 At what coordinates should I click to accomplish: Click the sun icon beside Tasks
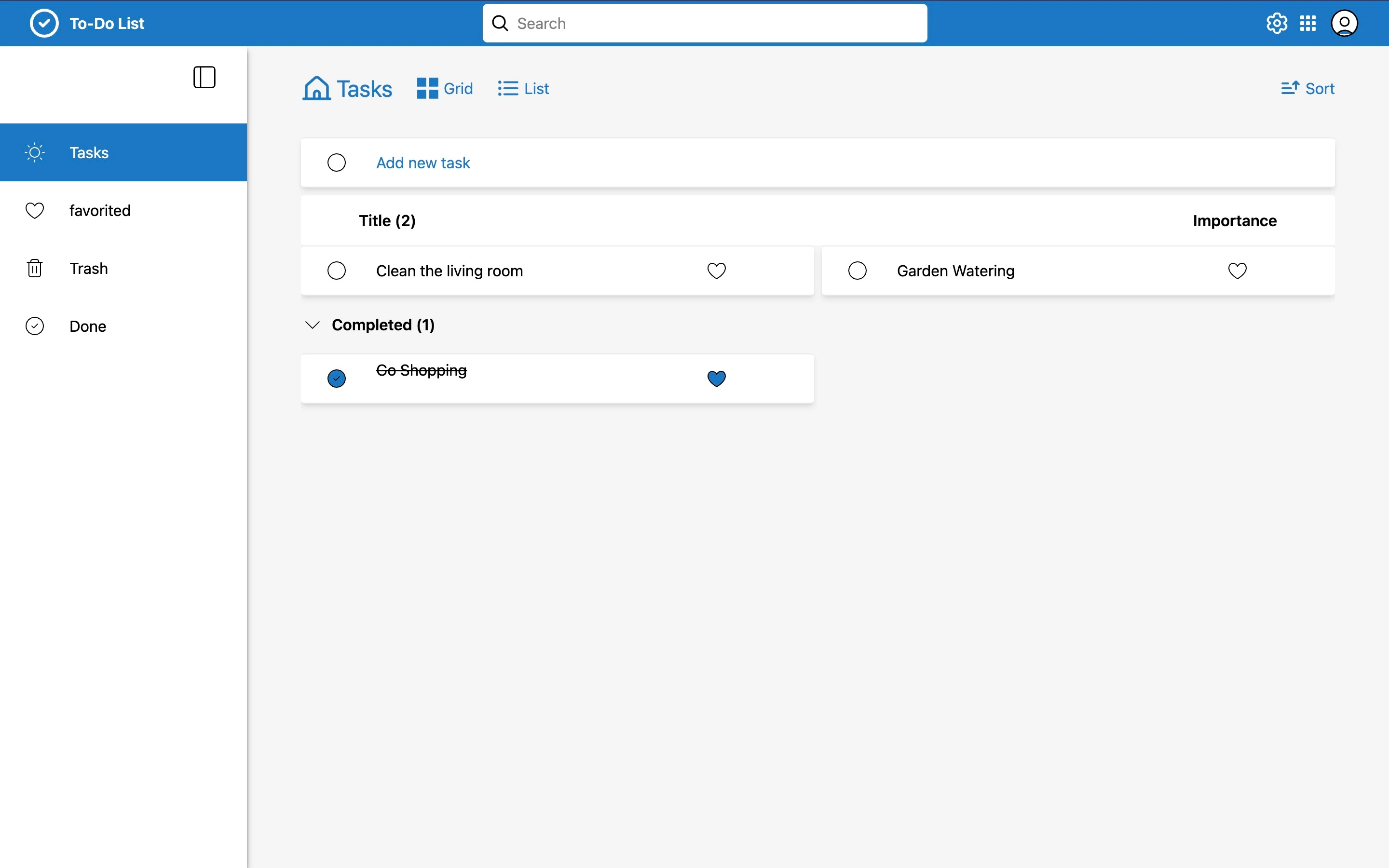35,153
